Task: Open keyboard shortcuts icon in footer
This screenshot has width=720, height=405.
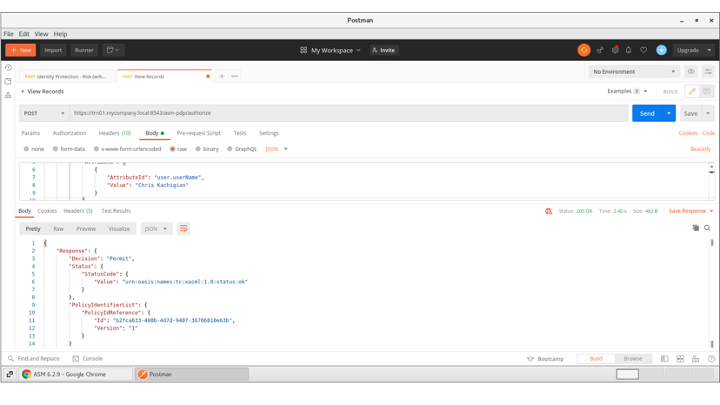Action: [x=696, y=359]
